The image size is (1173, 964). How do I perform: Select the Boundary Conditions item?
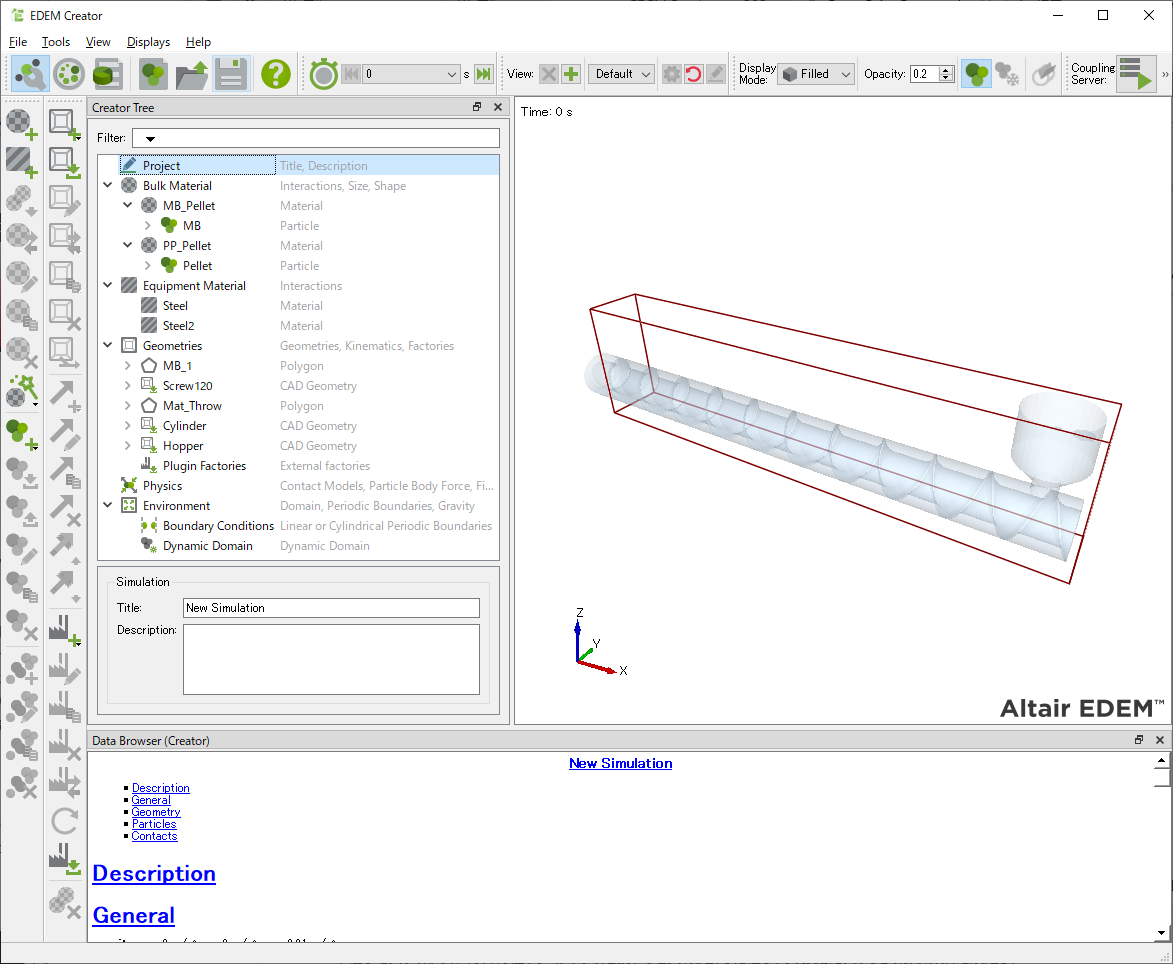pos(218,526)
